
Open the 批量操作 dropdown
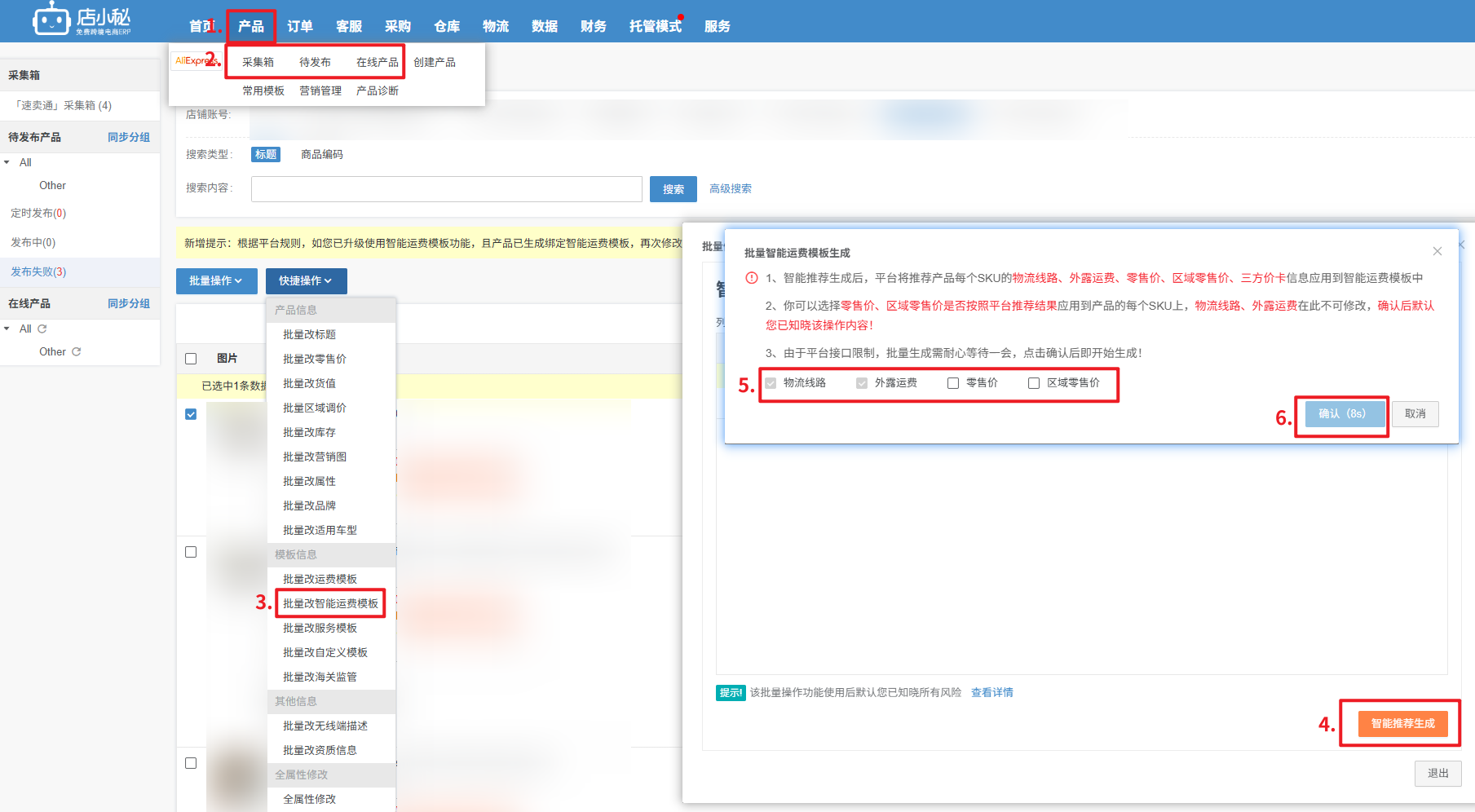coord(216,280)
